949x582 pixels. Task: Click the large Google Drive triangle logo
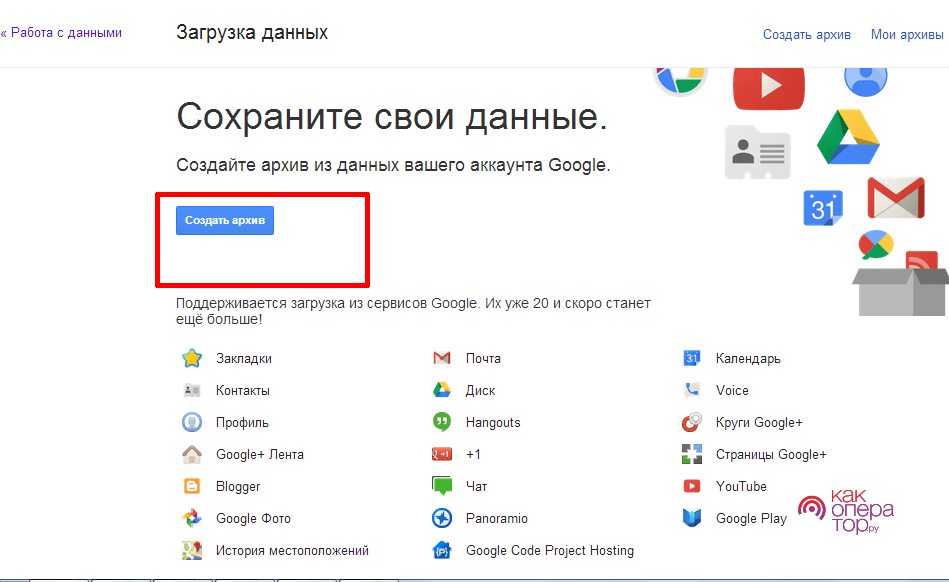849,137
